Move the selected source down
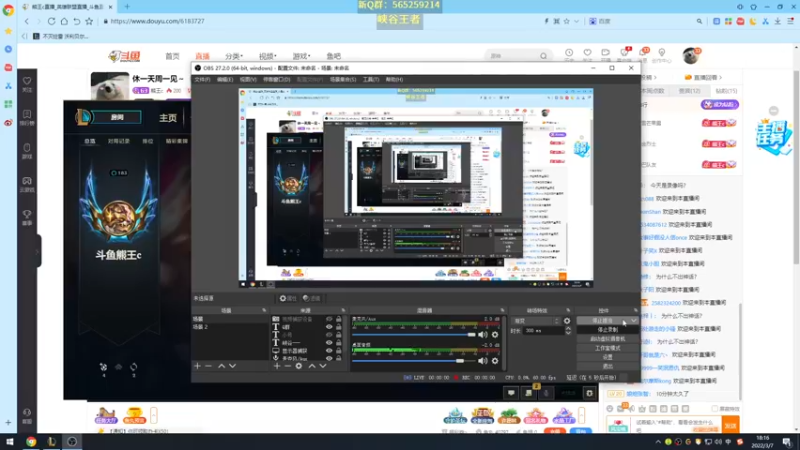 323,366
